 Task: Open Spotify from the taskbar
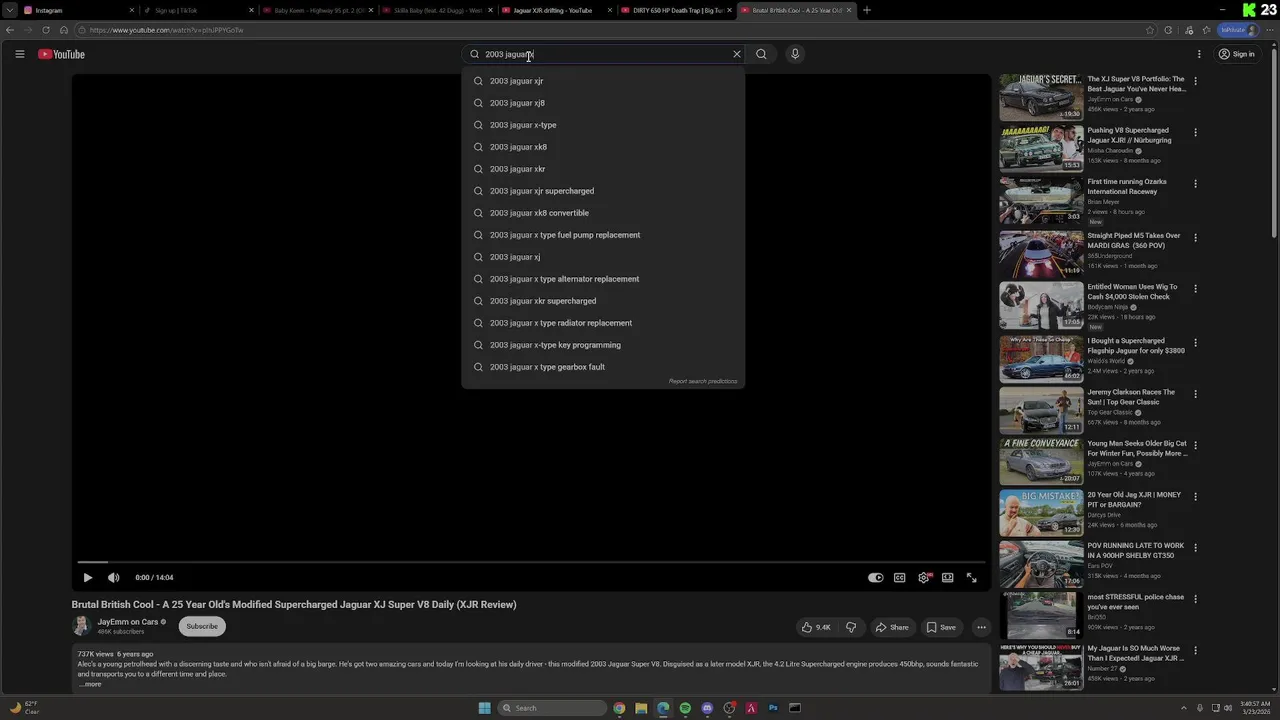coord(685,708)
